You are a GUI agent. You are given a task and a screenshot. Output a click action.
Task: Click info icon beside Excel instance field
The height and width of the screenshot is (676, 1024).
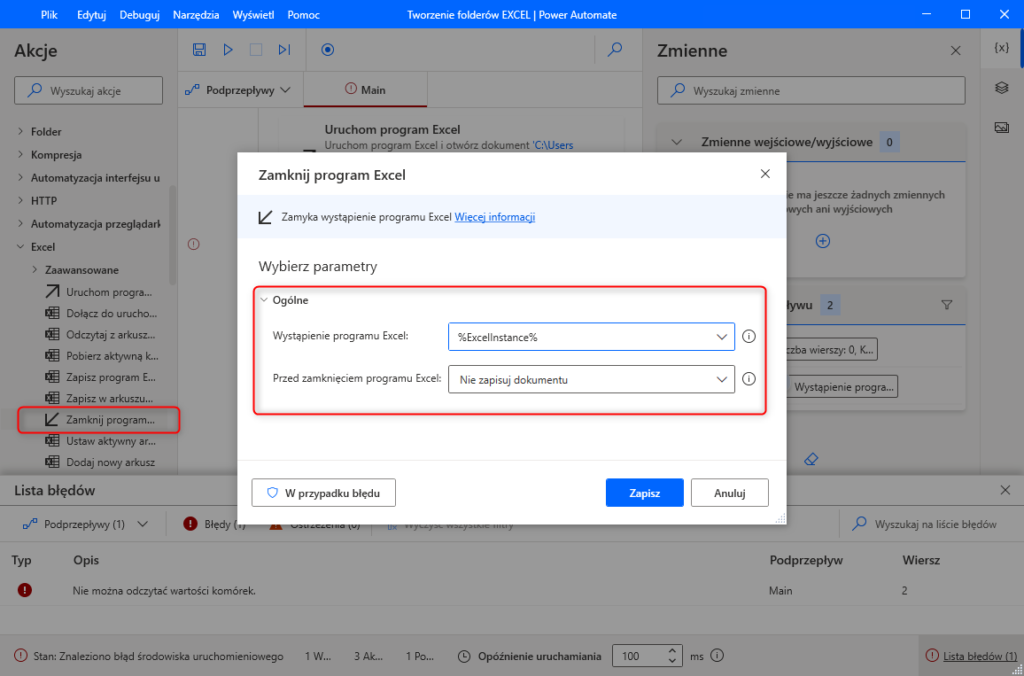[x=749, y=337]
